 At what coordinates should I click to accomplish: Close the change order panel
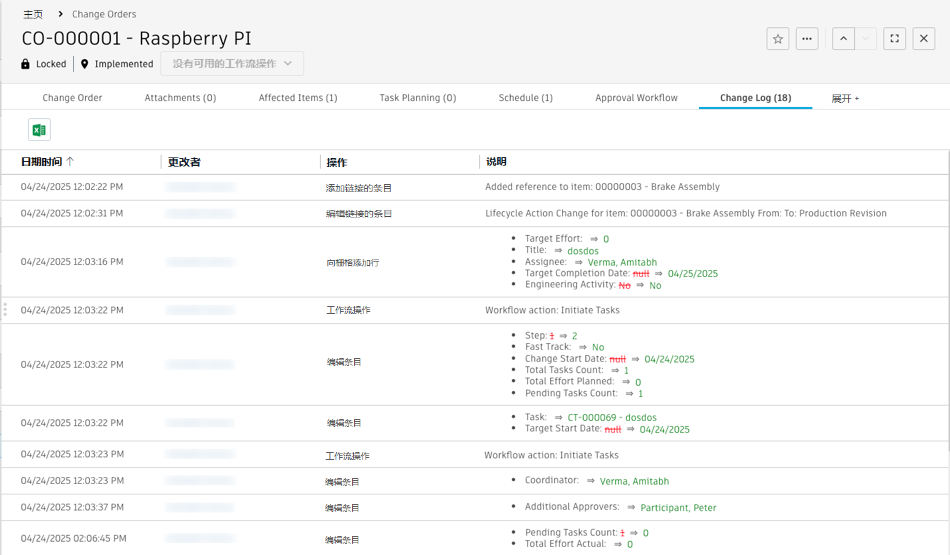pos(924,39)
